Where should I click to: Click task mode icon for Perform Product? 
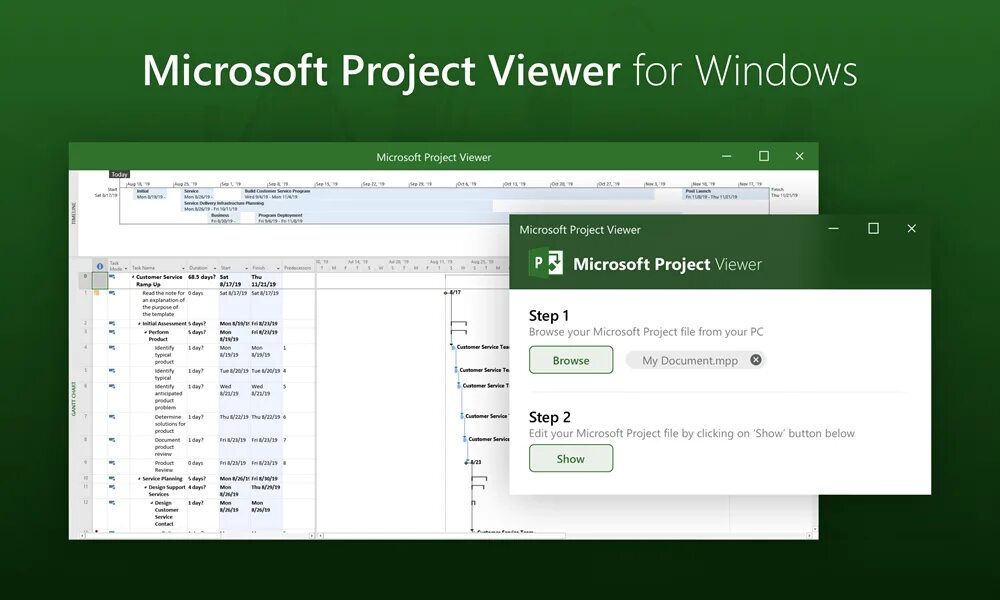tap(112, 332)
